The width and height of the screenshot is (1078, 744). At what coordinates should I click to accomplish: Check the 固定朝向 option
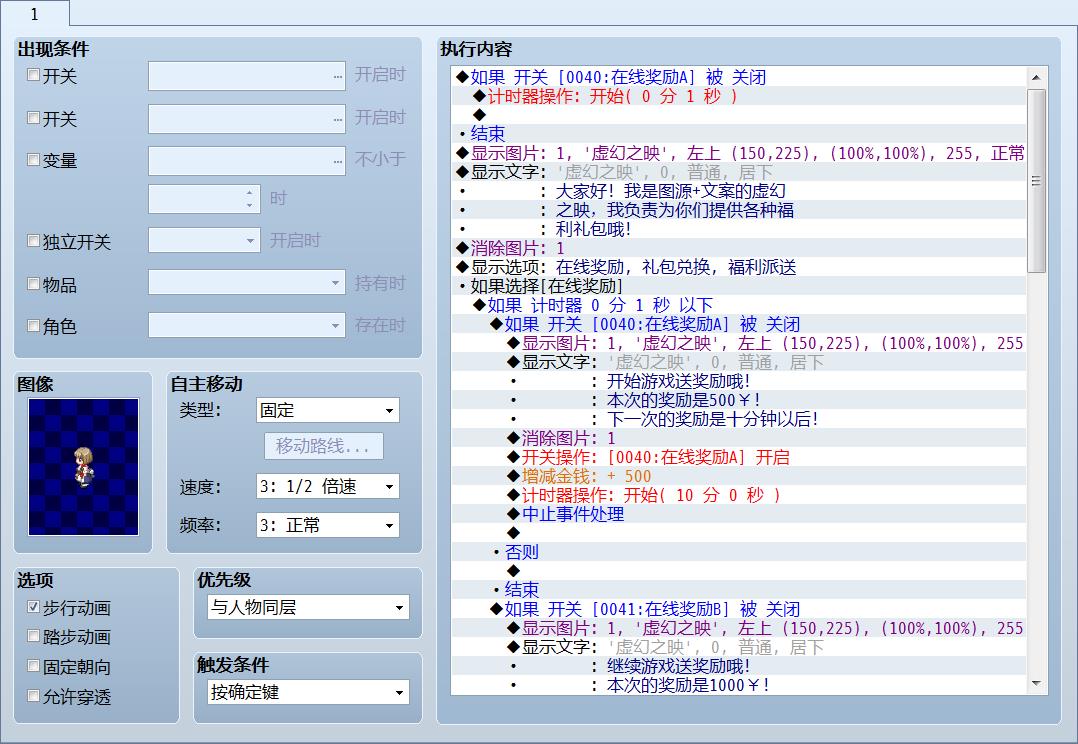[x=33, y=666]
